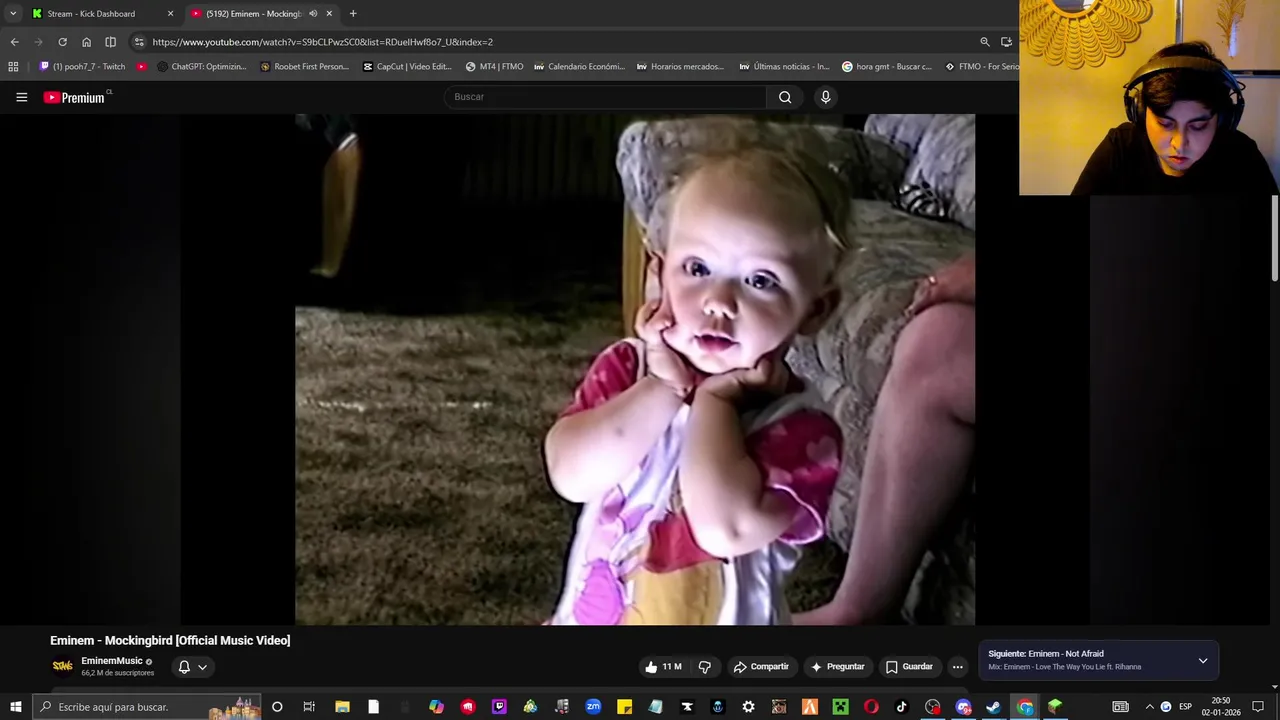Go to YouTube Premium home logo

point(75,97)
